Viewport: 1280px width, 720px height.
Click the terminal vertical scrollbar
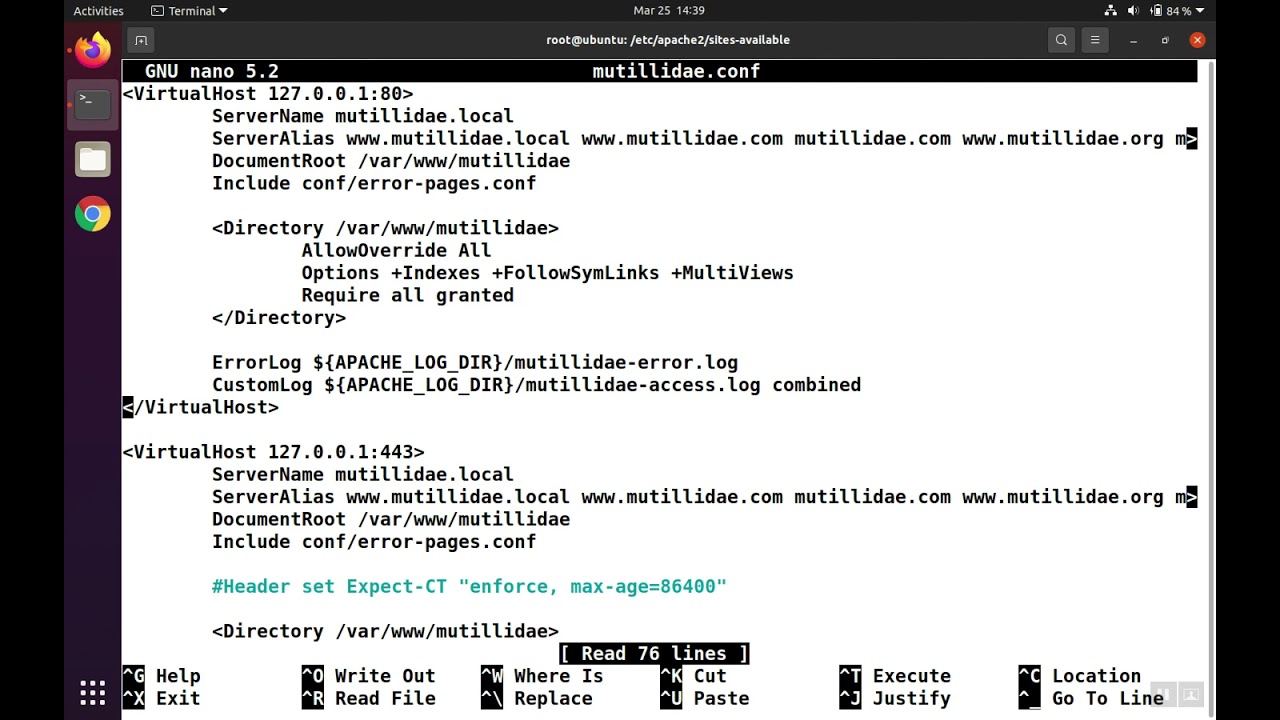pyautogui.click(x=1210, y=386)
